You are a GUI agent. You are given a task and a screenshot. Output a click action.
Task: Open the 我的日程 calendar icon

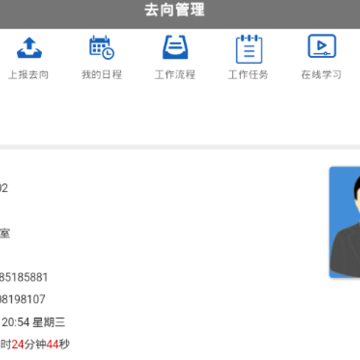pos(102,48)
